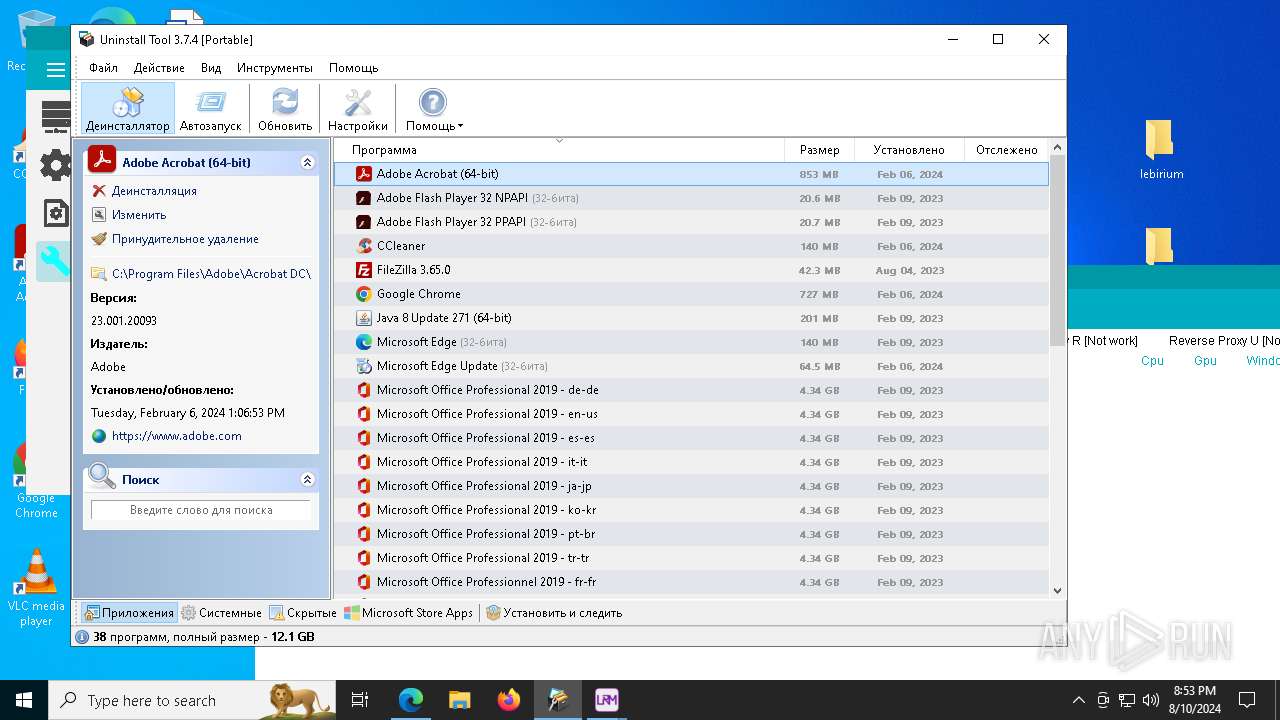Select the Microsoft Edge (32-бита) icon

pyautogui.click(x=364, y=342)
